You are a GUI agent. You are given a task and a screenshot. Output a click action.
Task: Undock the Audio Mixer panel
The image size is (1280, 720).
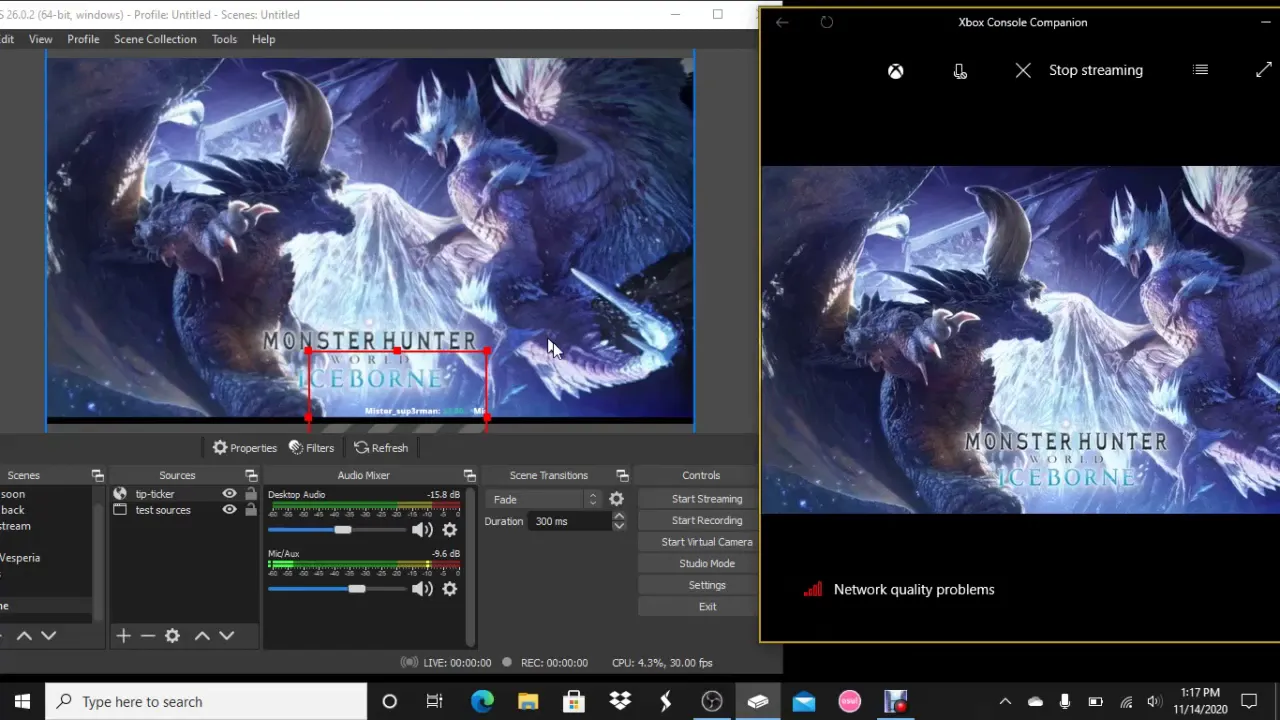point(469,476)
